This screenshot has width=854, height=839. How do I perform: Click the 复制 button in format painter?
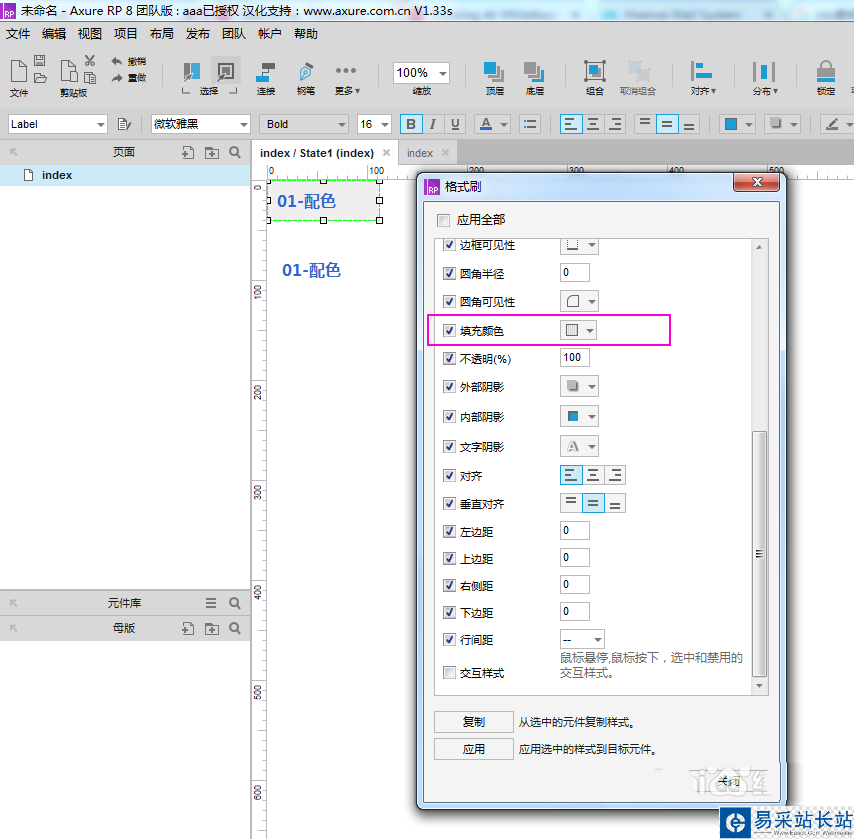click(x=473, y=722)
